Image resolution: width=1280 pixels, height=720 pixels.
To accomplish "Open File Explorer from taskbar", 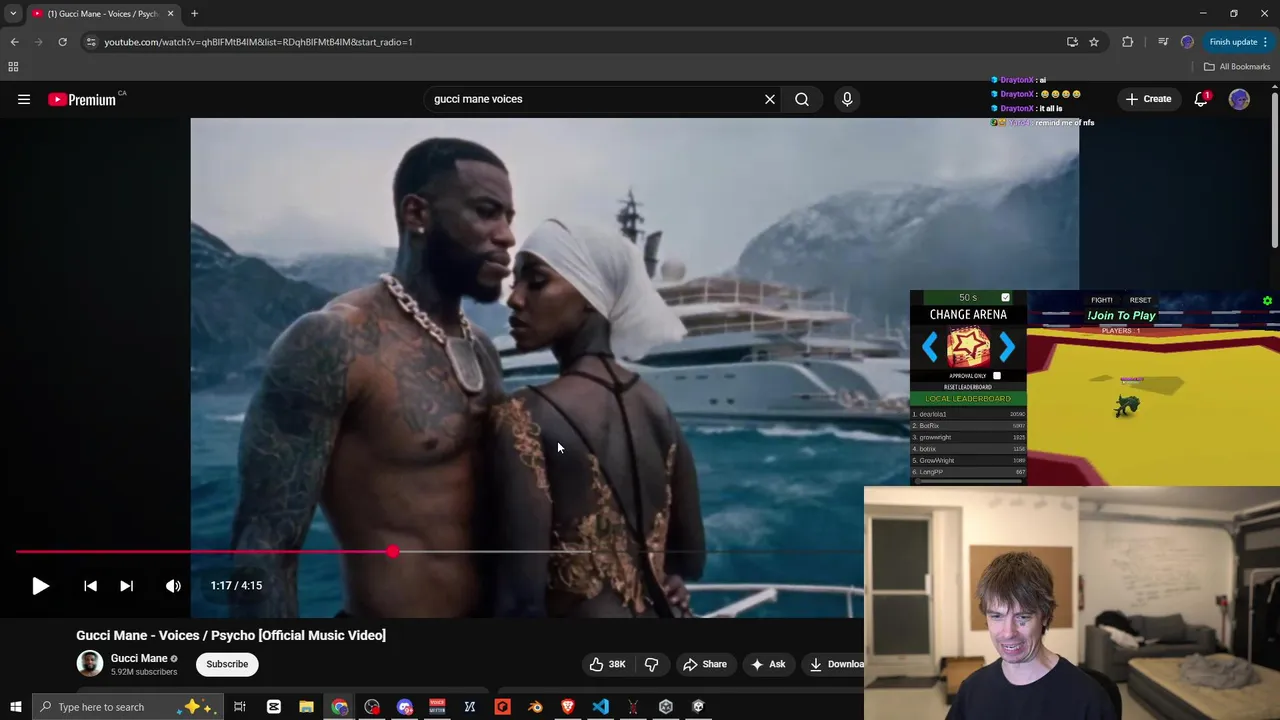I will pos(306,707).
